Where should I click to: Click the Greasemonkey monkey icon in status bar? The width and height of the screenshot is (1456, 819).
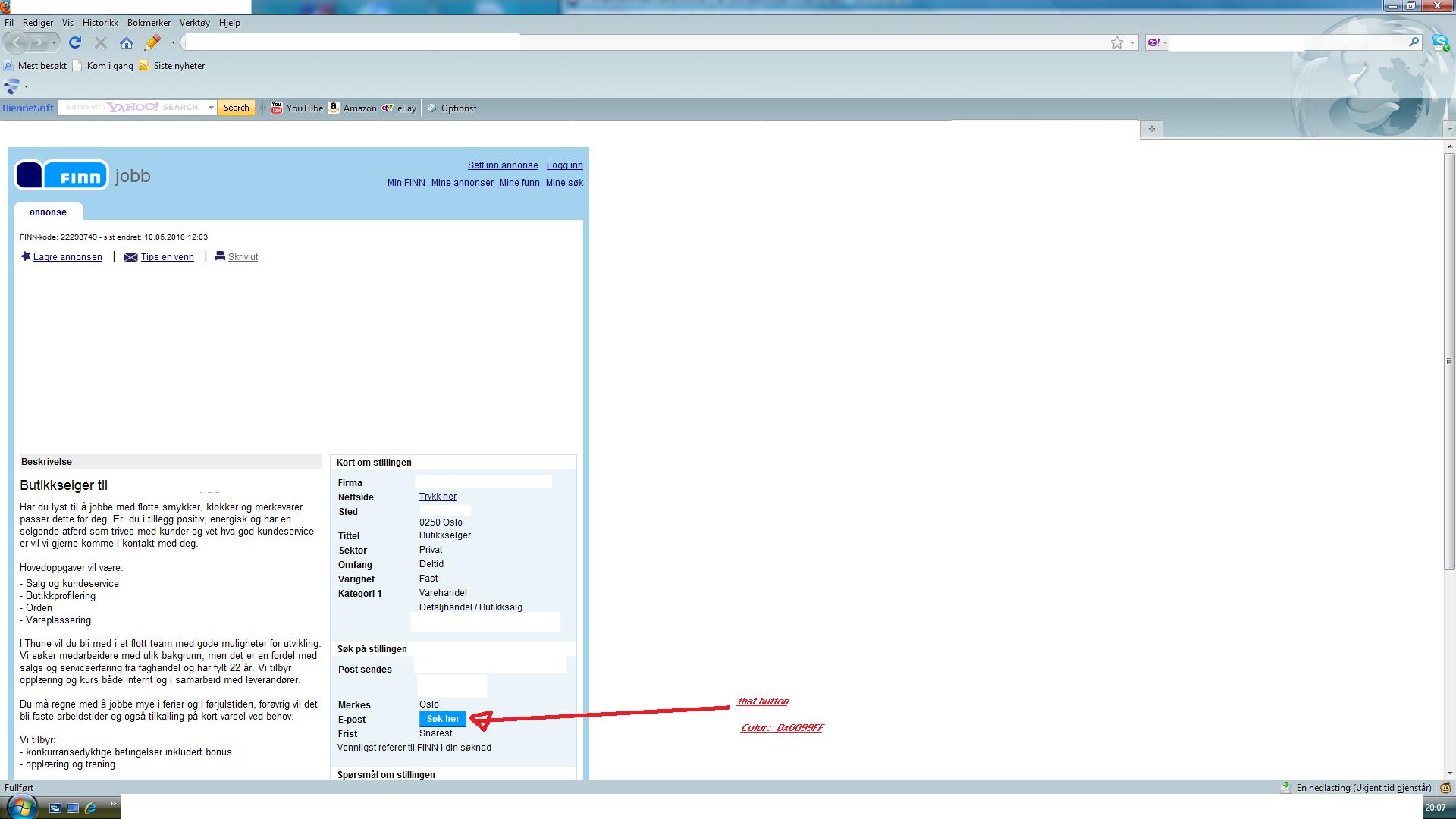(1445, 788)
